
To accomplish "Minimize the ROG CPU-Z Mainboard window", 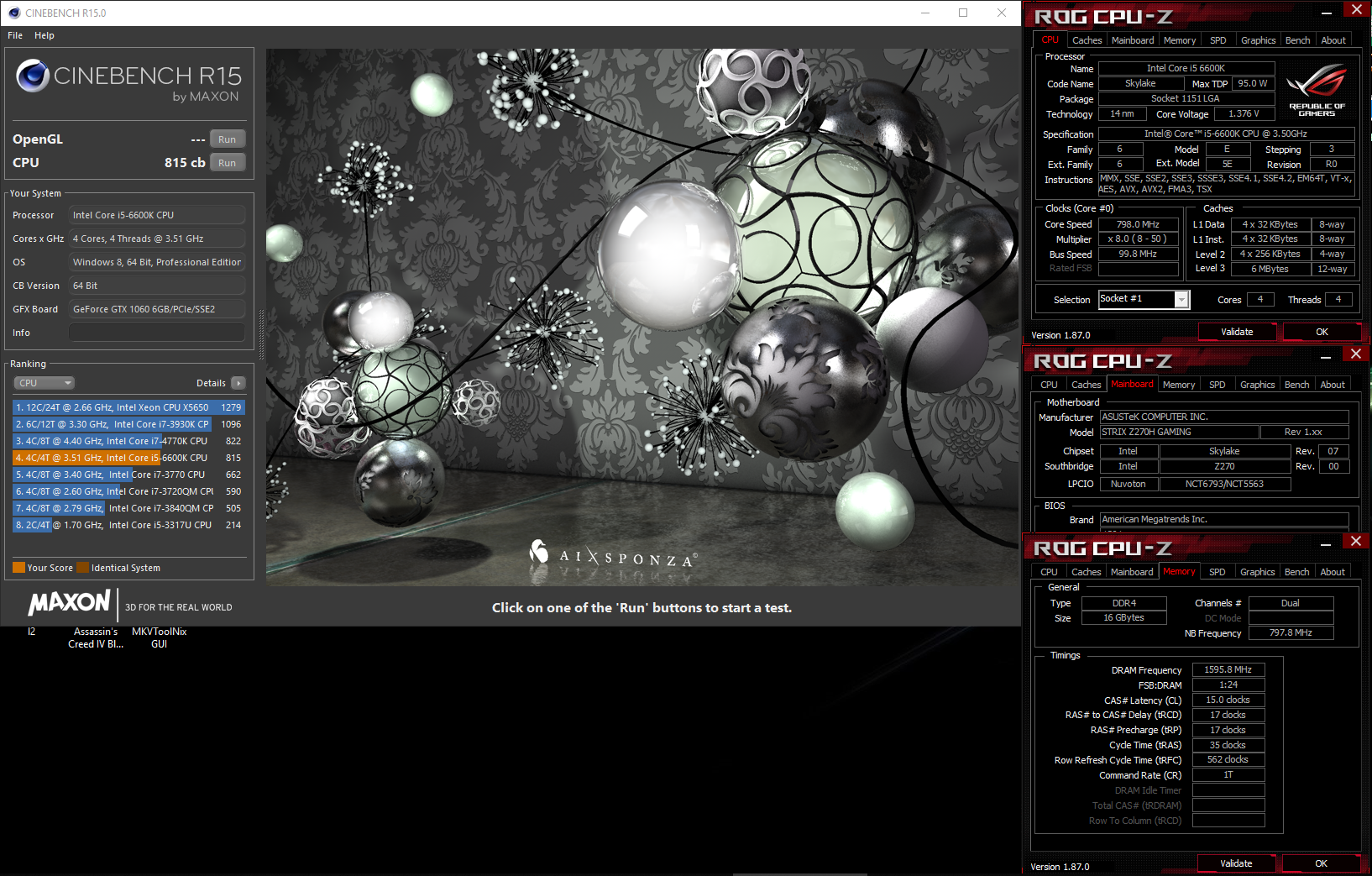I will (1325, 357).
